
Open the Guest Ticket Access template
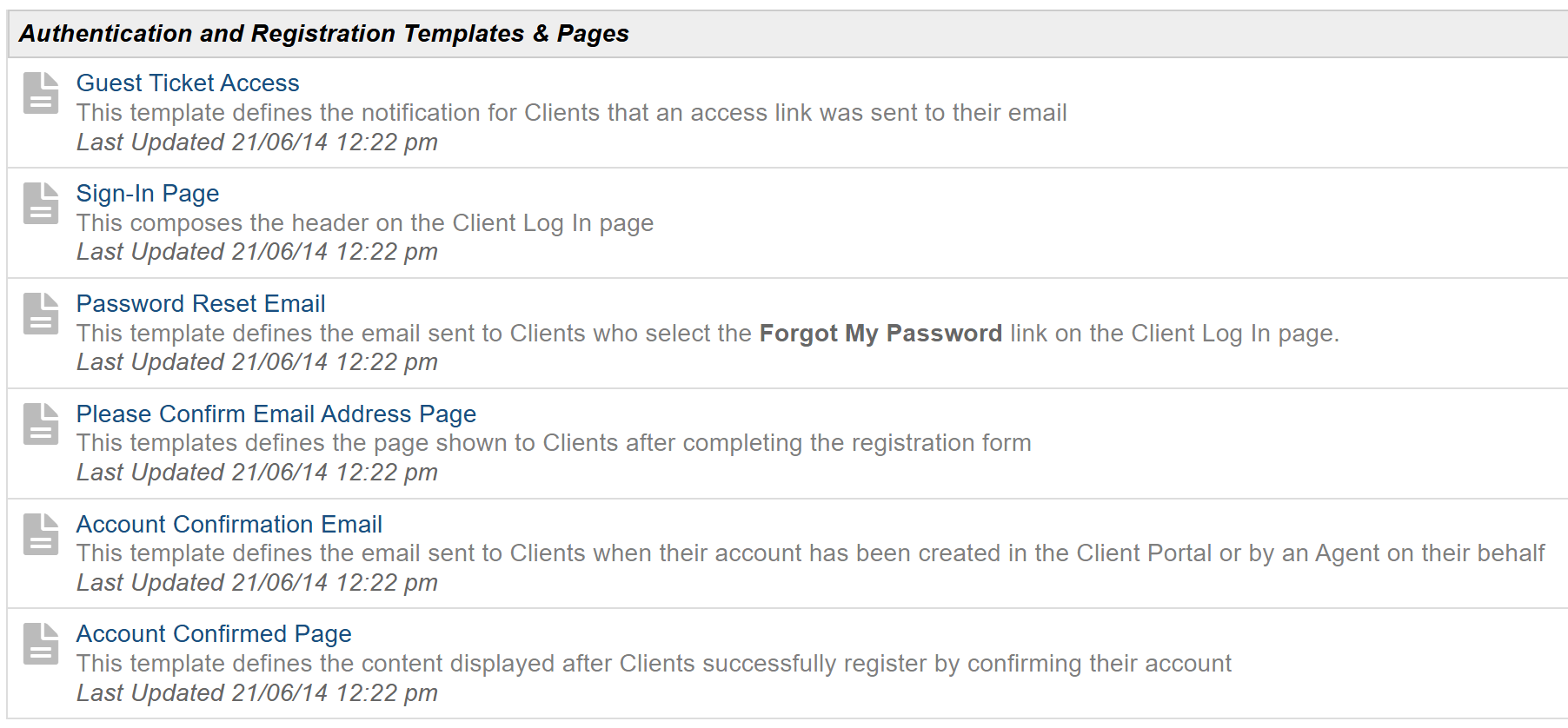coord(188,83)
